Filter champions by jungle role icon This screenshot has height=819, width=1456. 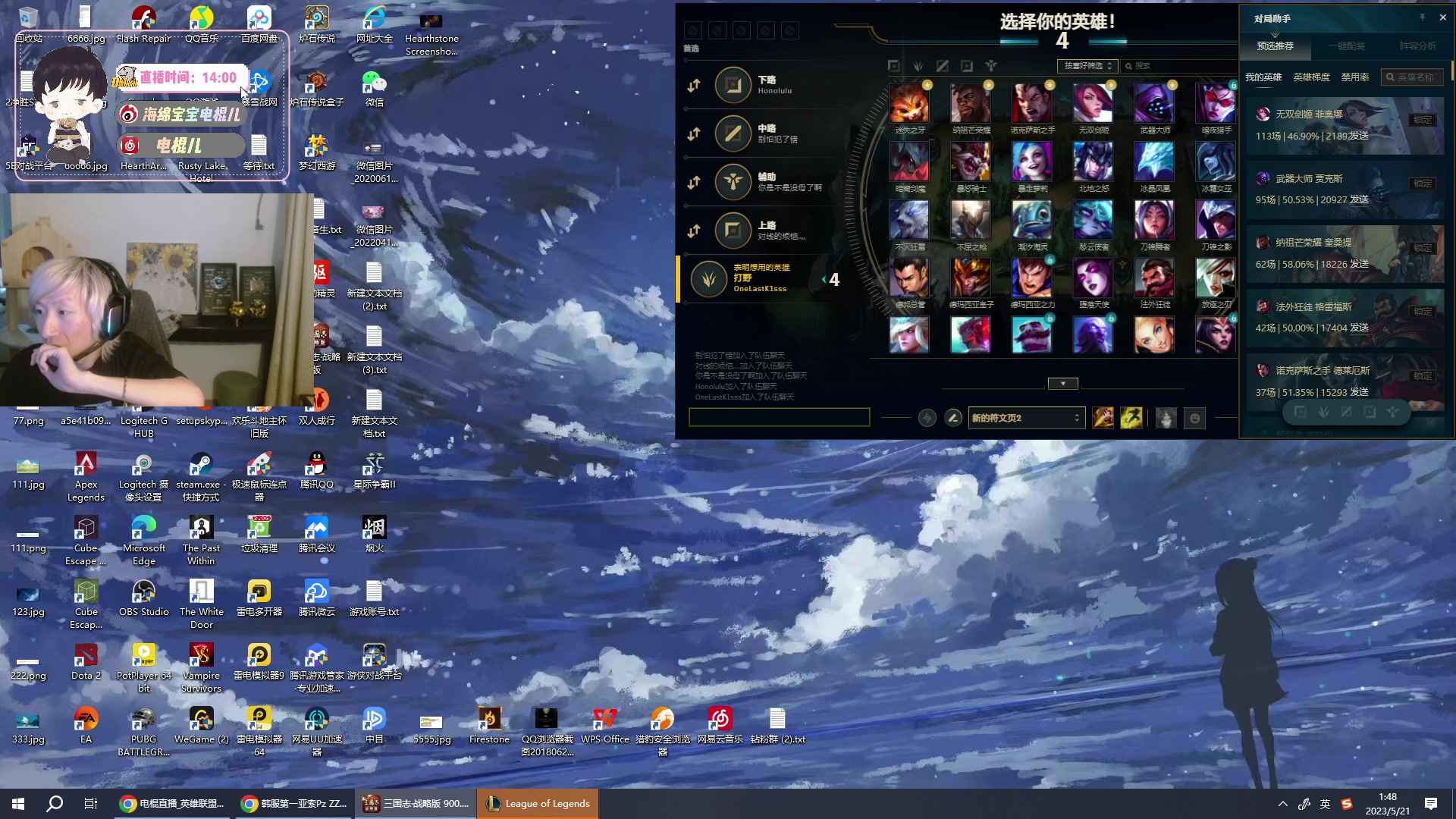click(918, 66)
